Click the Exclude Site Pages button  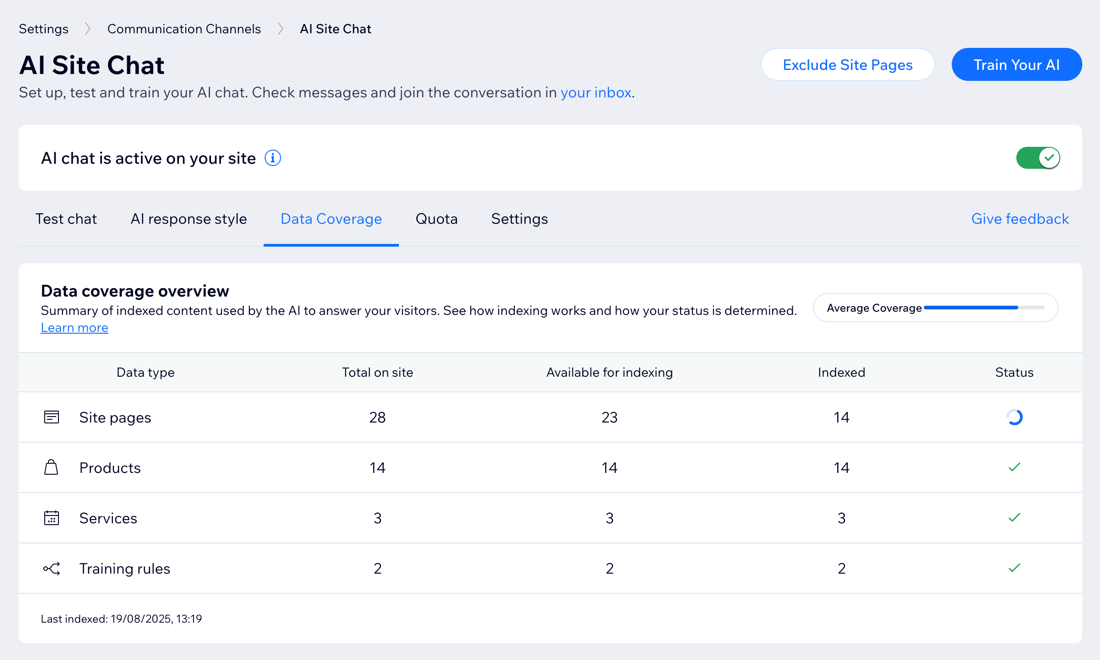coord(847,65)
